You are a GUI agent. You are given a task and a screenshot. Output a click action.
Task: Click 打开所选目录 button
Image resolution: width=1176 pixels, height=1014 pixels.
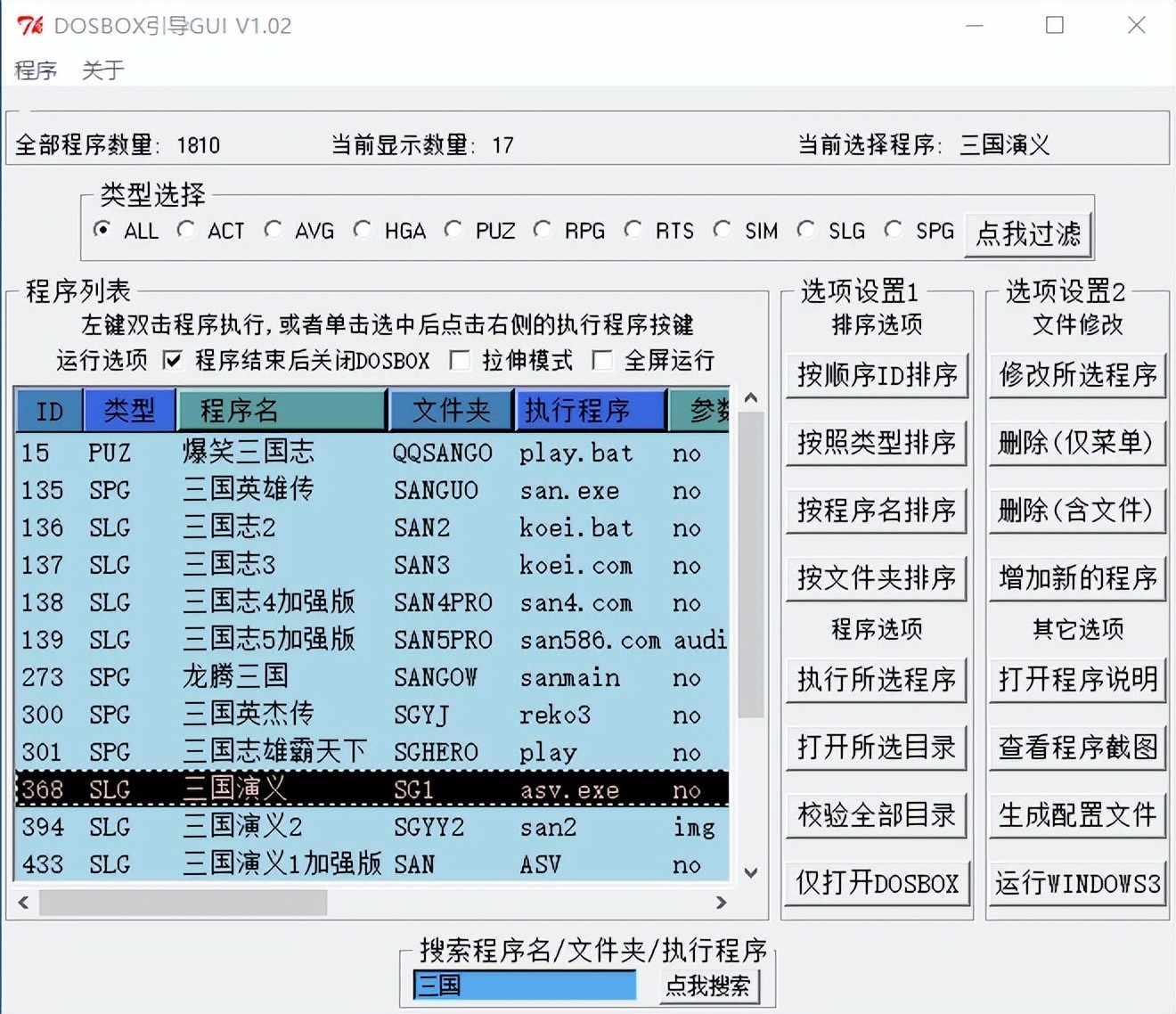[x=877, y=747]
